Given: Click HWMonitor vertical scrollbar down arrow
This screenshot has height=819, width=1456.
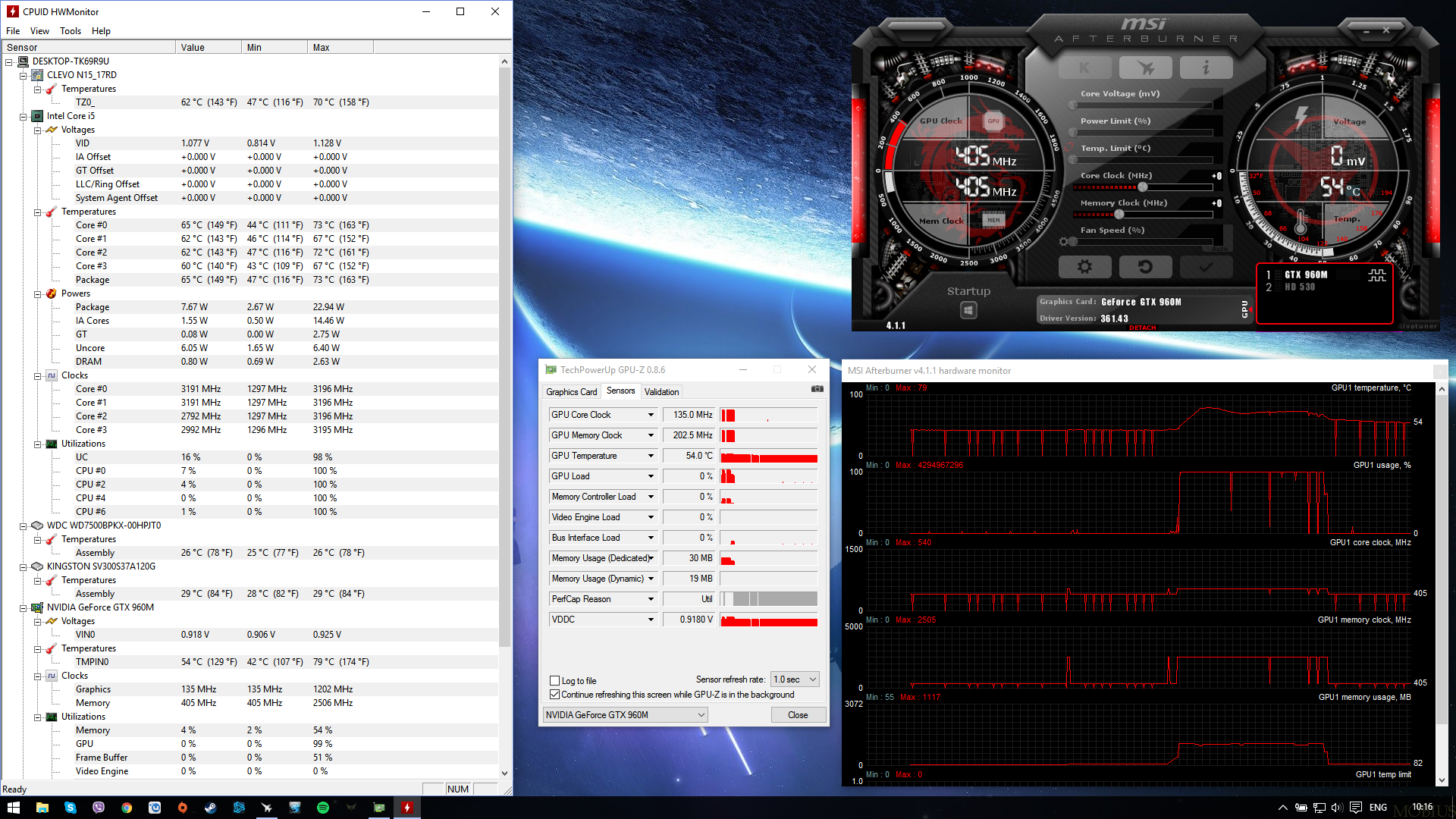Looking at the screenshot, I should [x=505, y=773].
